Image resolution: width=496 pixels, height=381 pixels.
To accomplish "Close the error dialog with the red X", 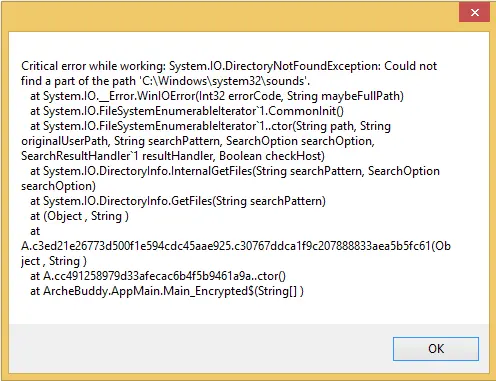I will click(x=474, y=13).
